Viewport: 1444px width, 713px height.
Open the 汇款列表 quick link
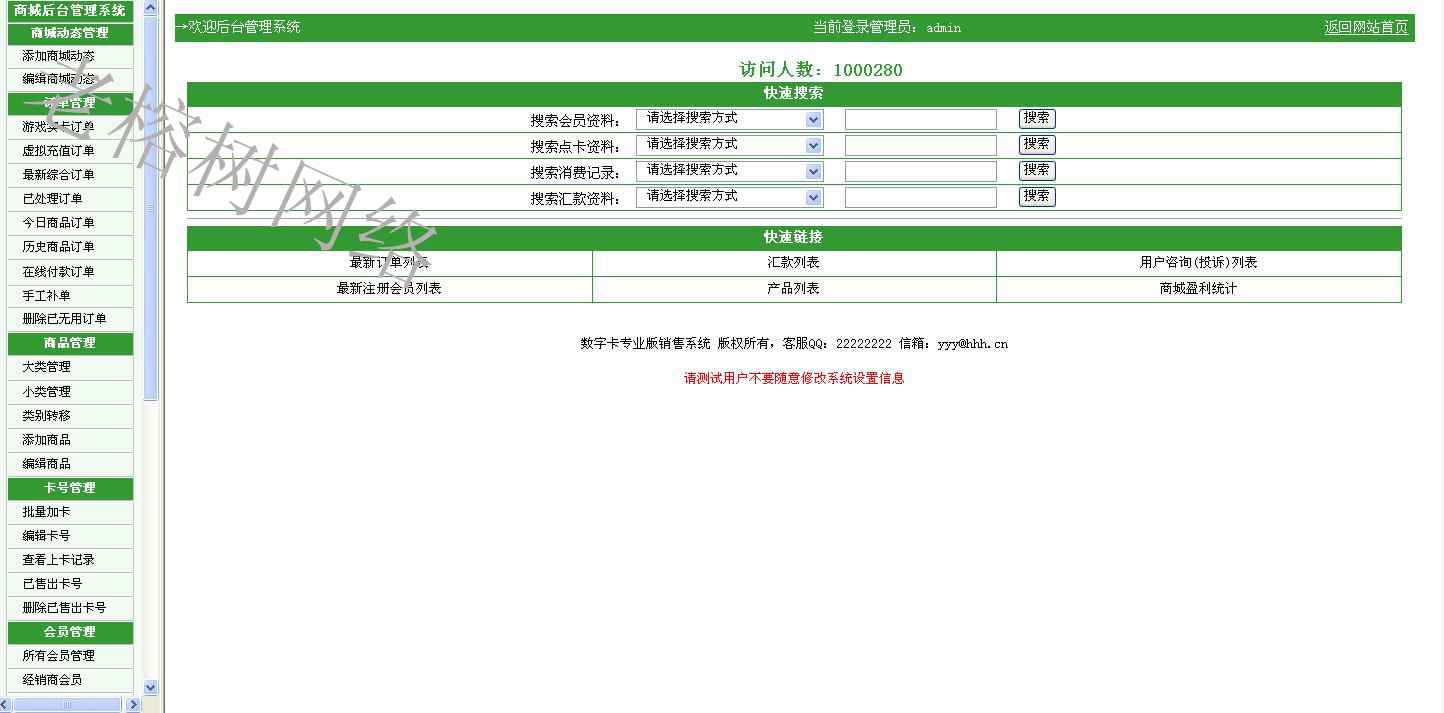(x=793, y=263)
